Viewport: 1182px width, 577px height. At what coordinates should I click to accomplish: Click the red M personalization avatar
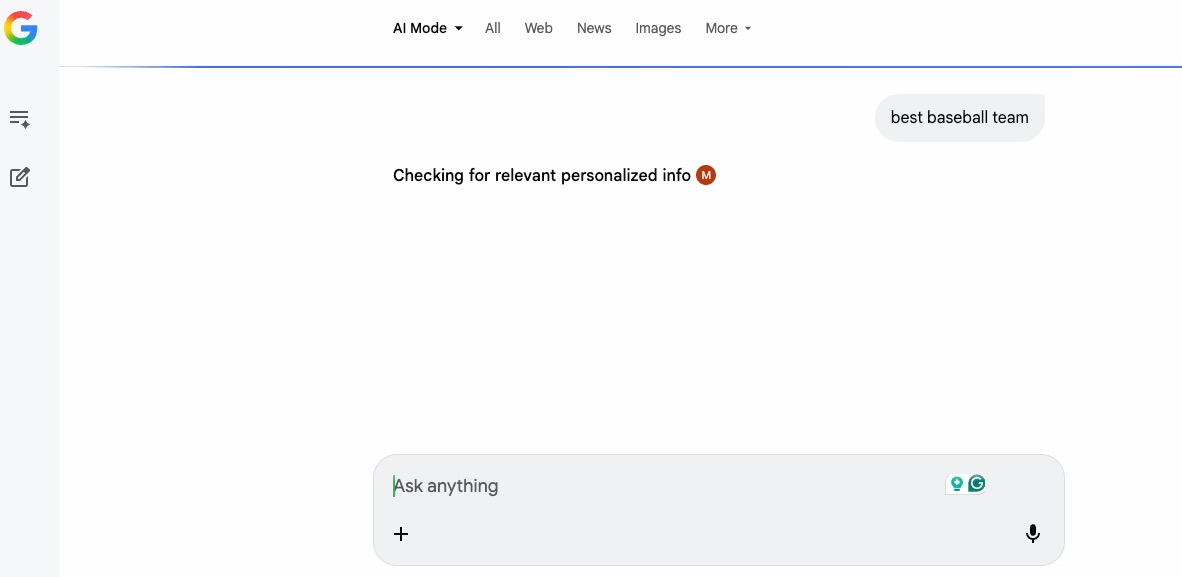706,175
